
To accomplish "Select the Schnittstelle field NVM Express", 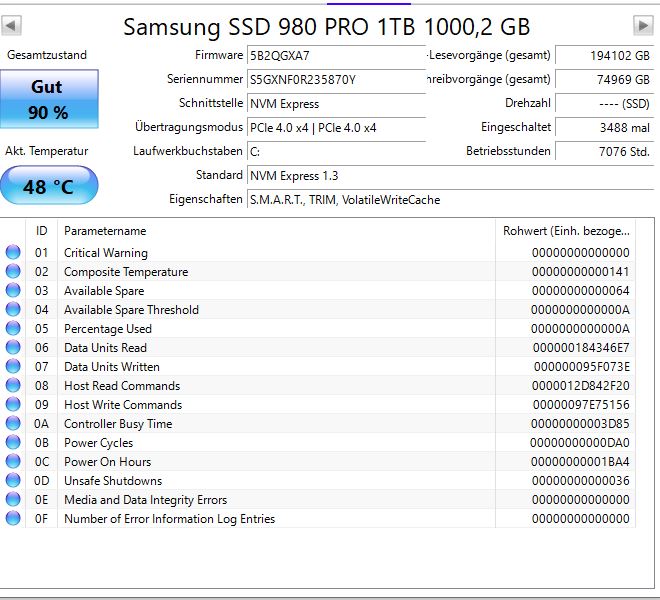I will tap(336, 104).
